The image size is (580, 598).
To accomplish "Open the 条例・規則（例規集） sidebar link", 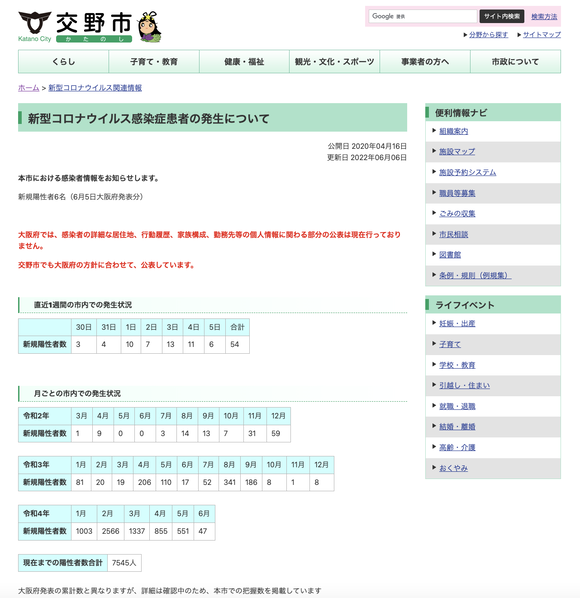I will pyautogui.click(x=475, y=275).
